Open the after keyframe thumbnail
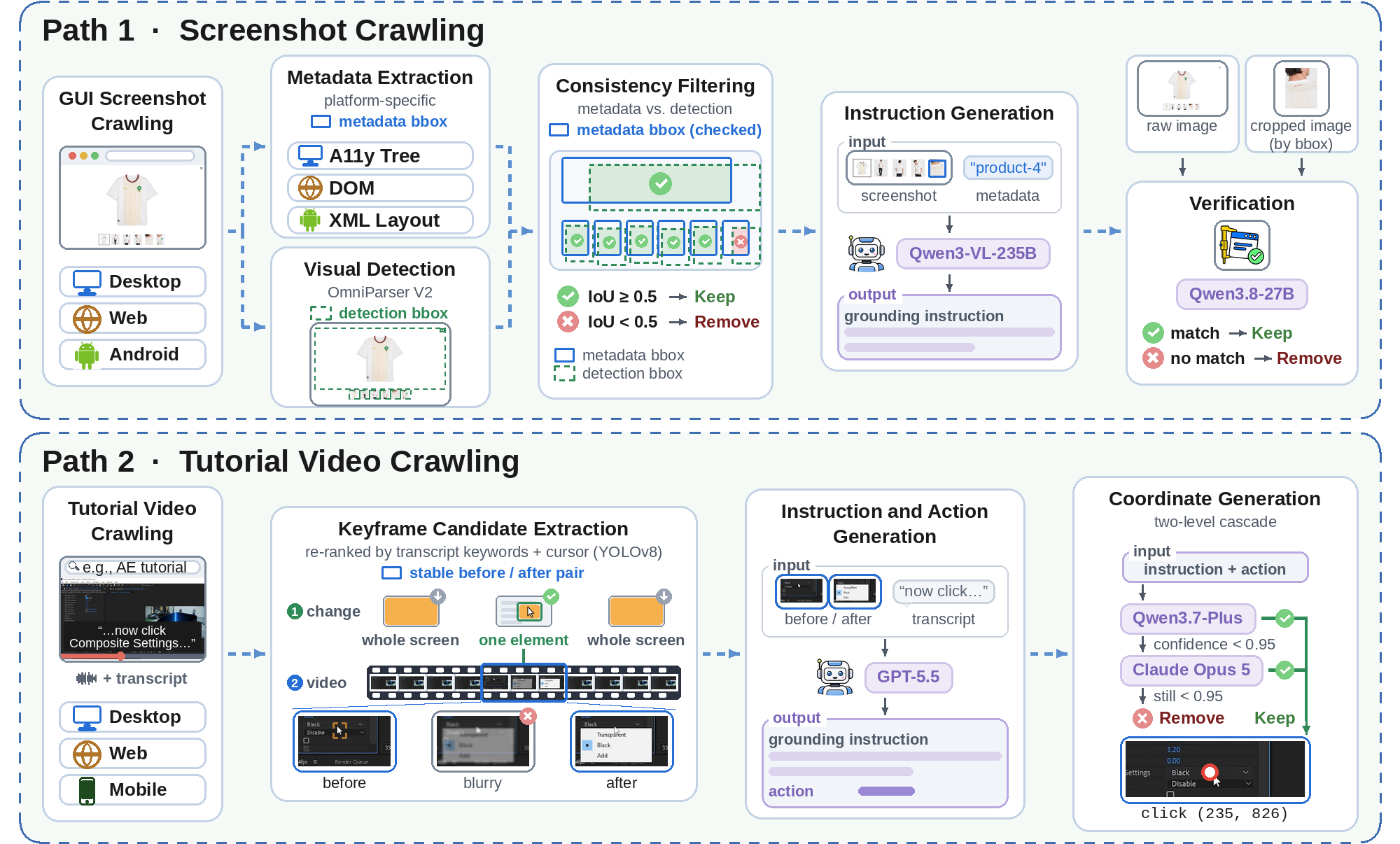 pyautogui.click(x=622, y=741)
